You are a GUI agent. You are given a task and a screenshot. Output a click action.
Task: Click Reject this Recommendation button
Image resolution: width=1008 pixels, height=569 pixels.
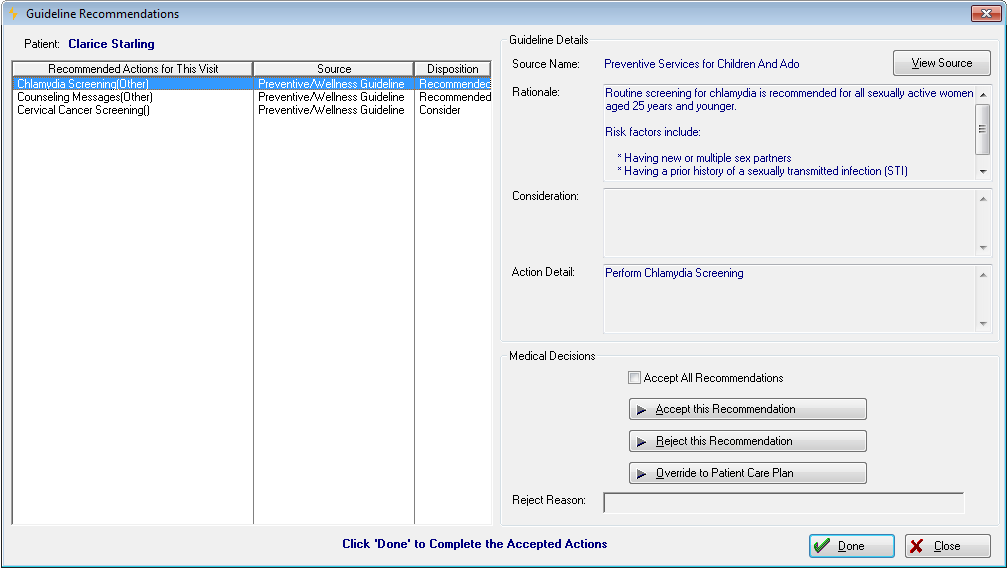[748, 441]
